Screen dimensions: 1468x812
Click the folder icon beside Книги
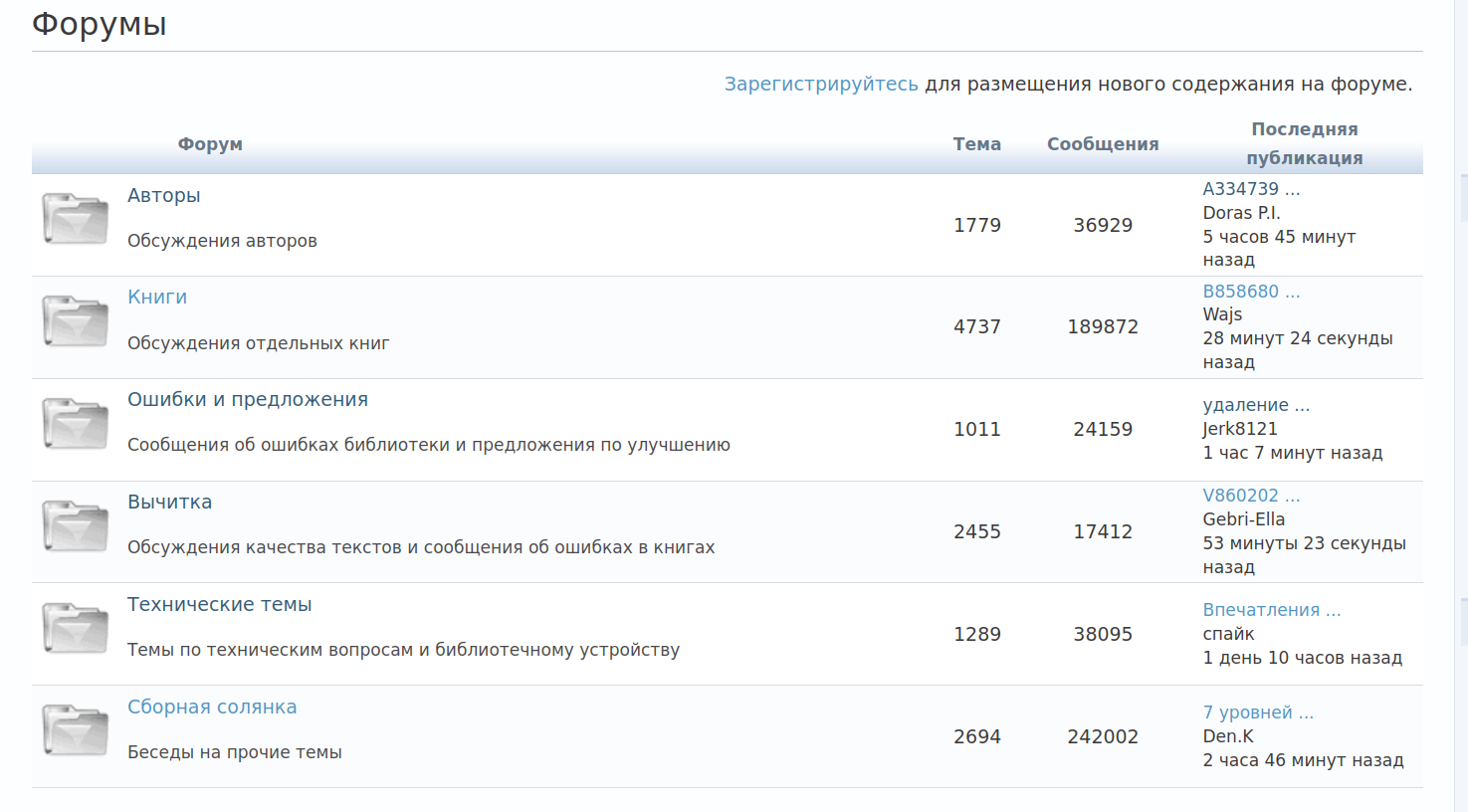pyautogui.click(x=75, y=321)
